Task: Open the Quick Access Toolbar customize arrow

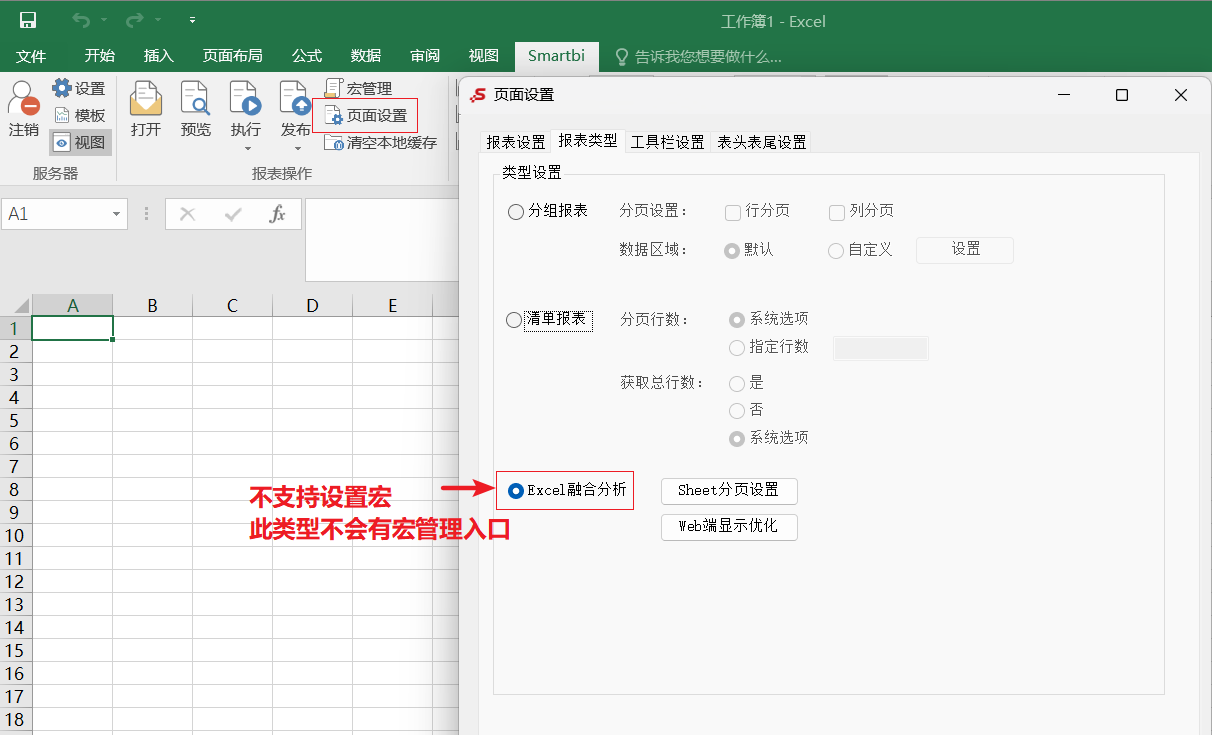Action: 192,20
